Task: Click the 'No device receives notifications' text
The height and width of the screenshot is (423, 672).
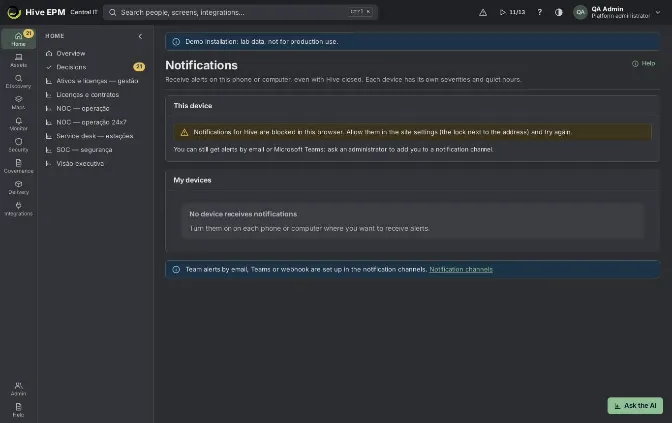Action: (x=243, y=214)
